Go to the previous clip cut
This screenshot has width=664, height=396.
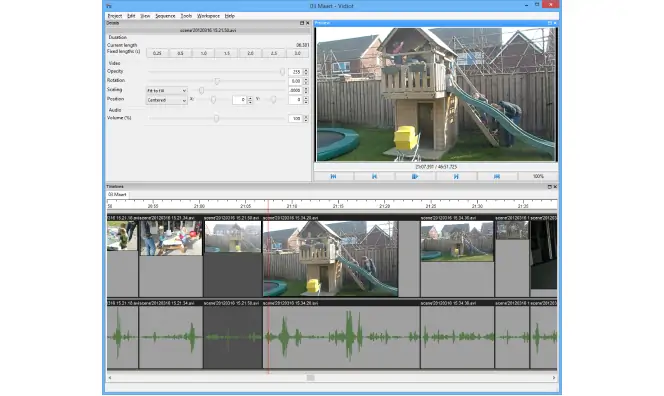[x=374, y=176]
